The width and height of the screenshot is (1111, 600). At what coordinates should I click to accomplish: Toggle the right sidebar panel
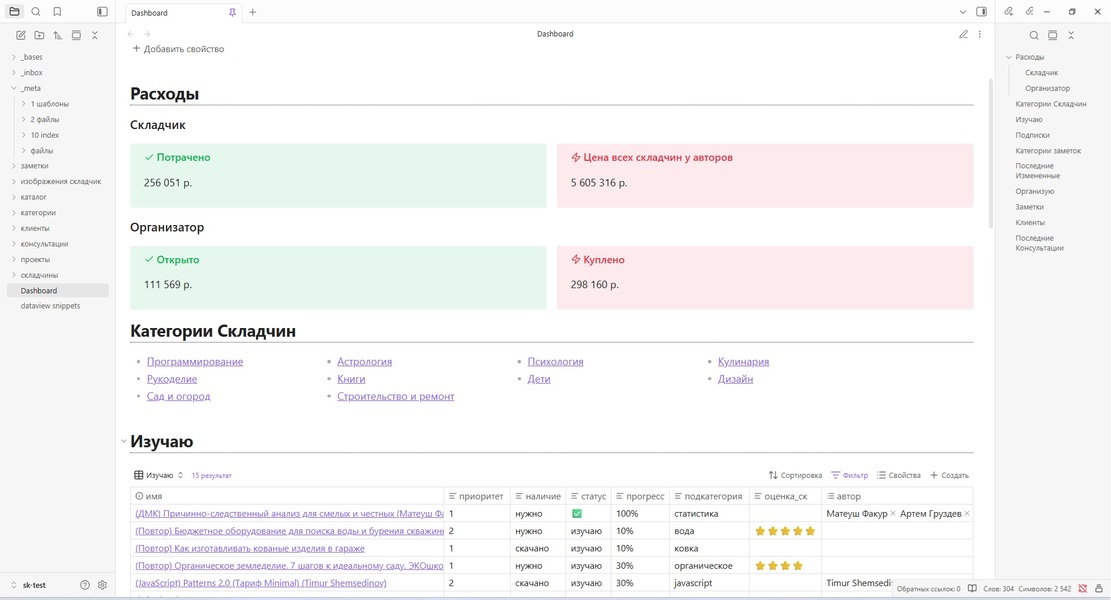[981, 12]
